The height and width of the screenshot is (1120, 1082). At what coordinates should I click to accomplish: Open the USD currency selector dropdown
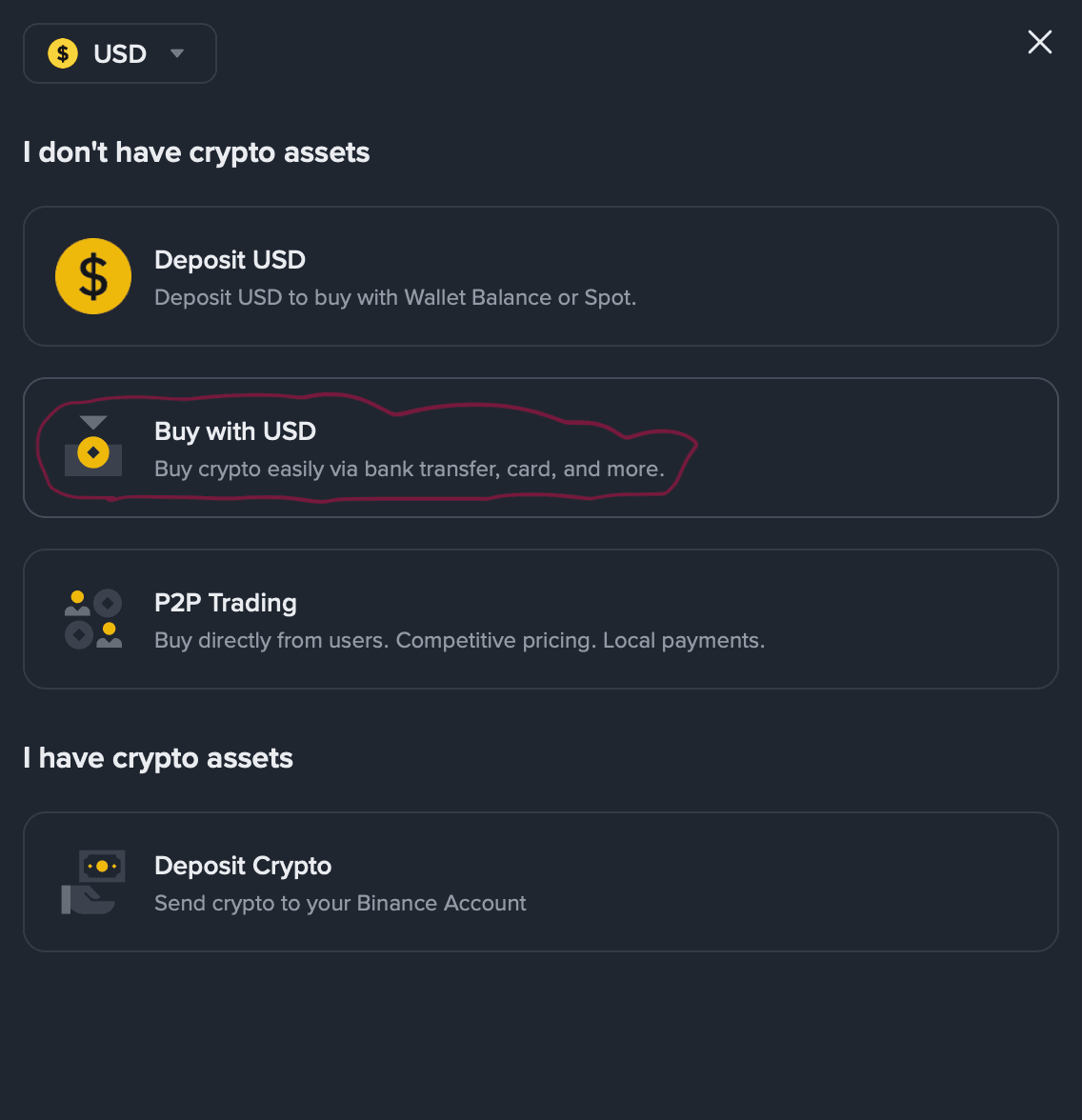pos(120,53)
